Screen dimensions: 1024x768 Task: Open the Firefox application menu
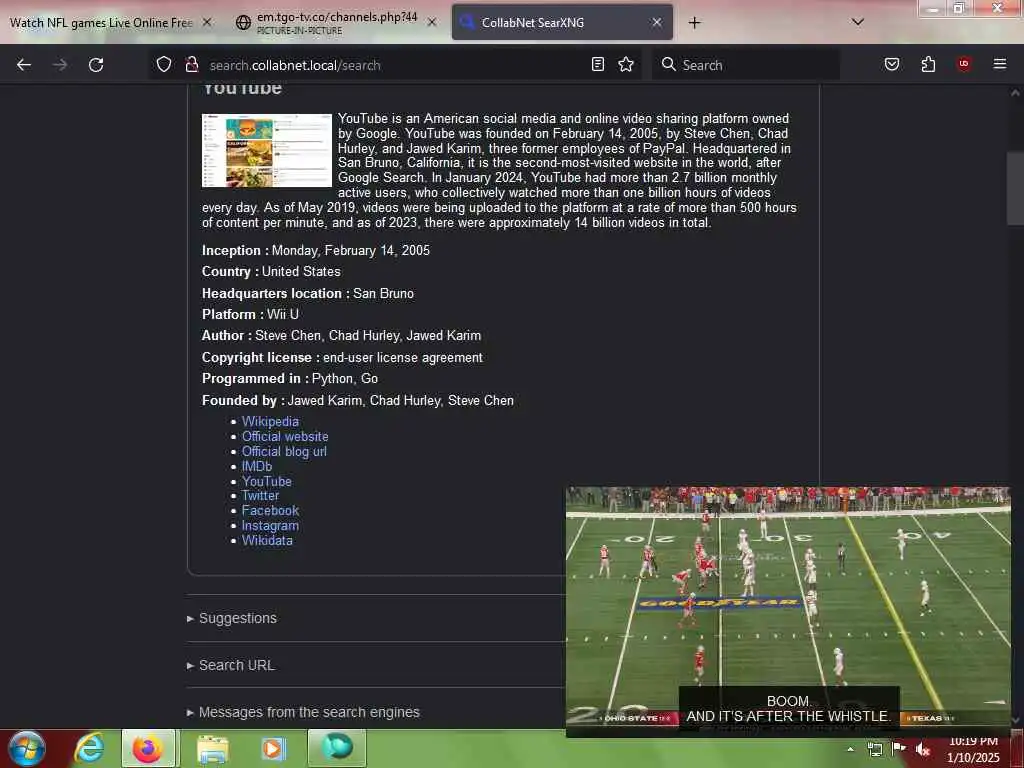click(x=999, y=64)
